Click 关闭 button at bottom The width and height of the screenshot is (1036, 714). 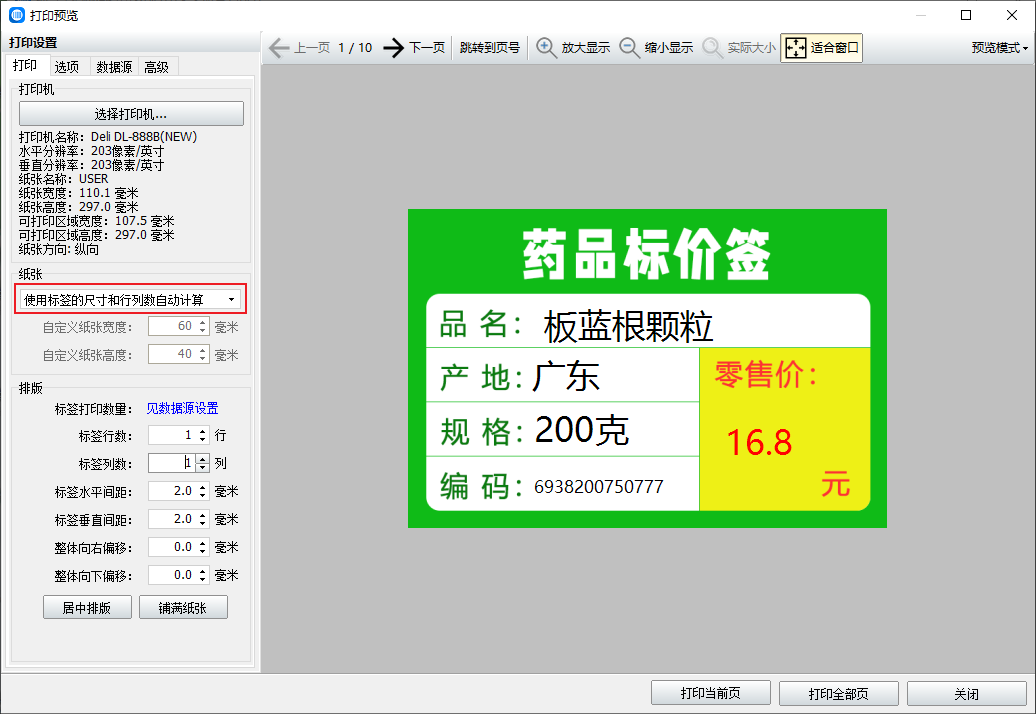[966, 693]
